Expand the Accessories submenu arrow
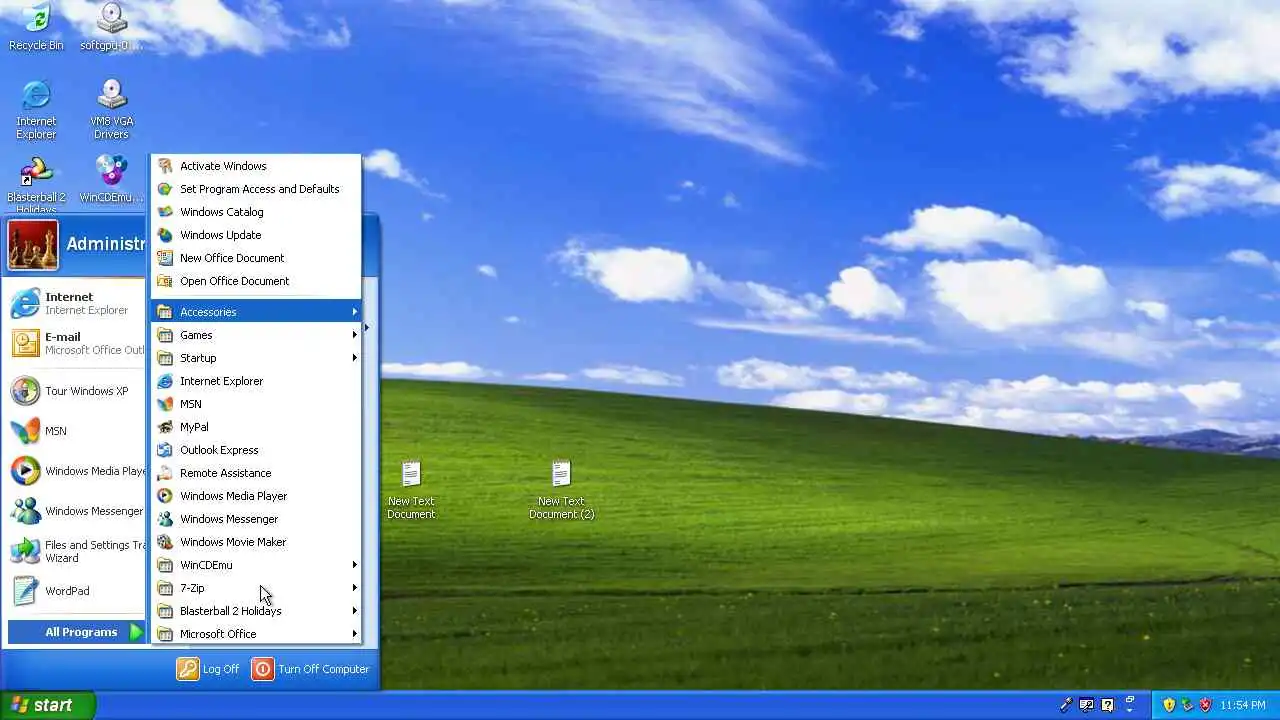 pyautogui.click(x=354, y=312)
